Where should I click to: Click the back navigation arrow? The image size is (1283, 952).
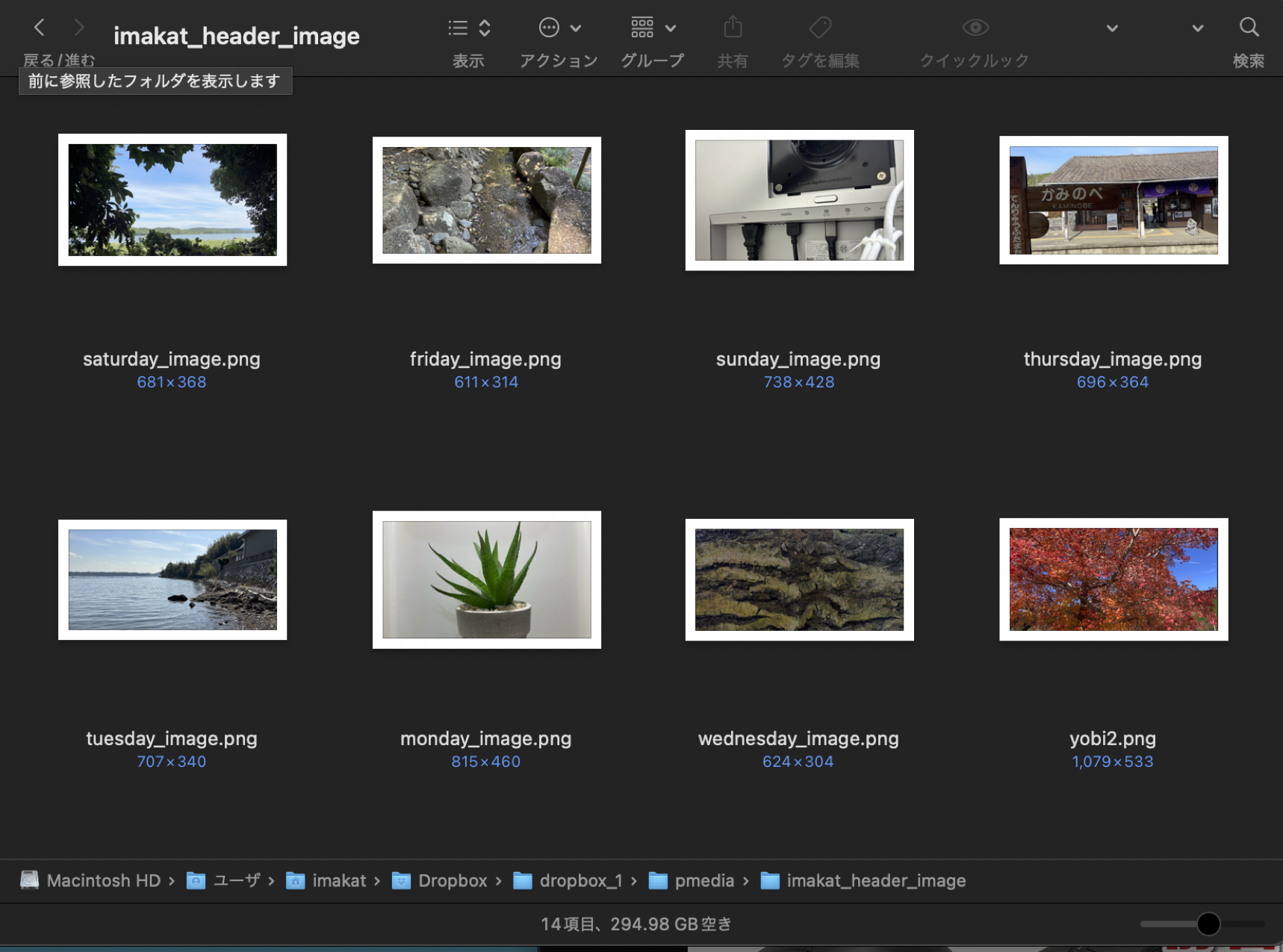pos(40,28)
